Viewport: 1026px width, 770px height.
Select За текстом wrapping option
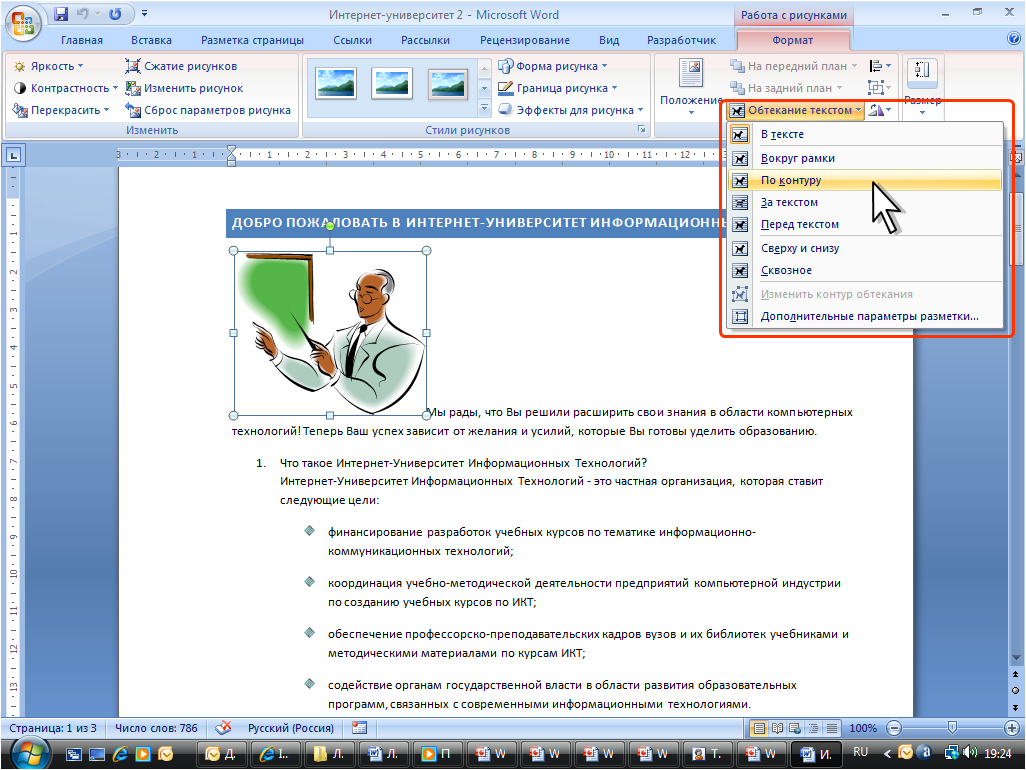point(789,202)
